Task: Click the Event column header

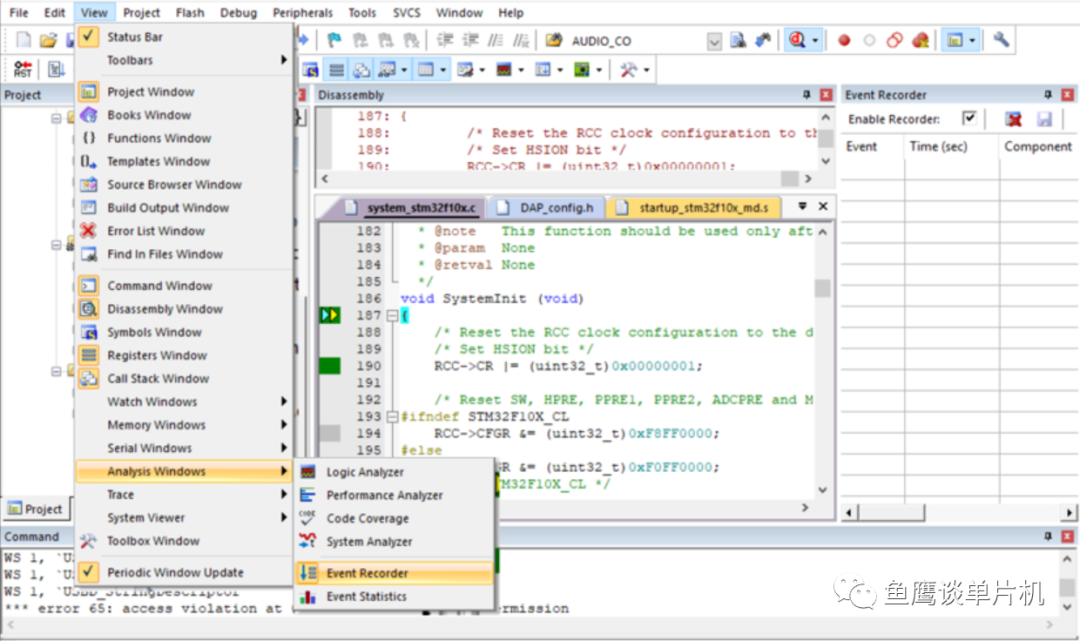Action: tap(873, 147)
